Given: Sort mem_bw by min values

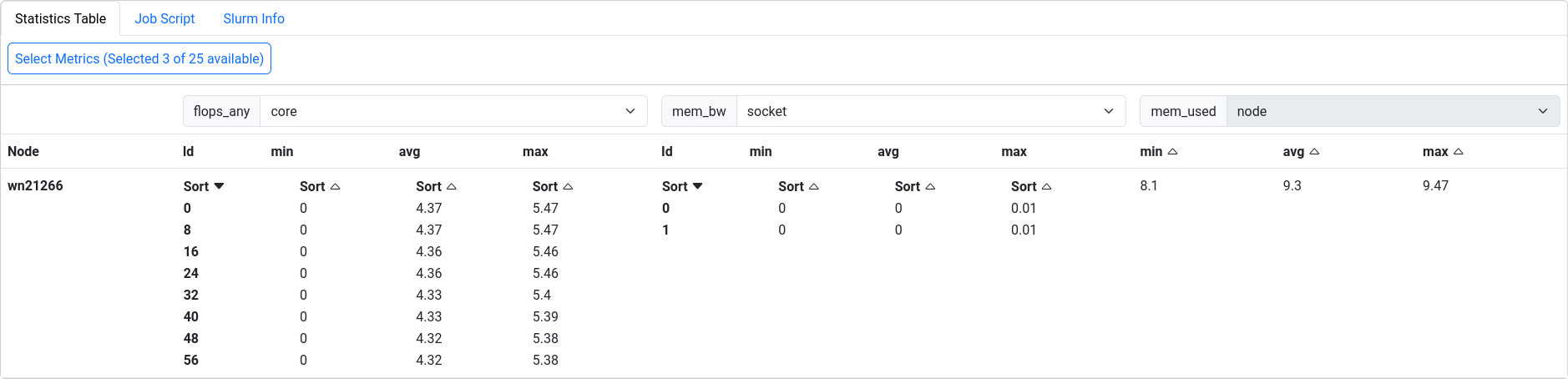Looking at the screenshot, I should point(798,186).
